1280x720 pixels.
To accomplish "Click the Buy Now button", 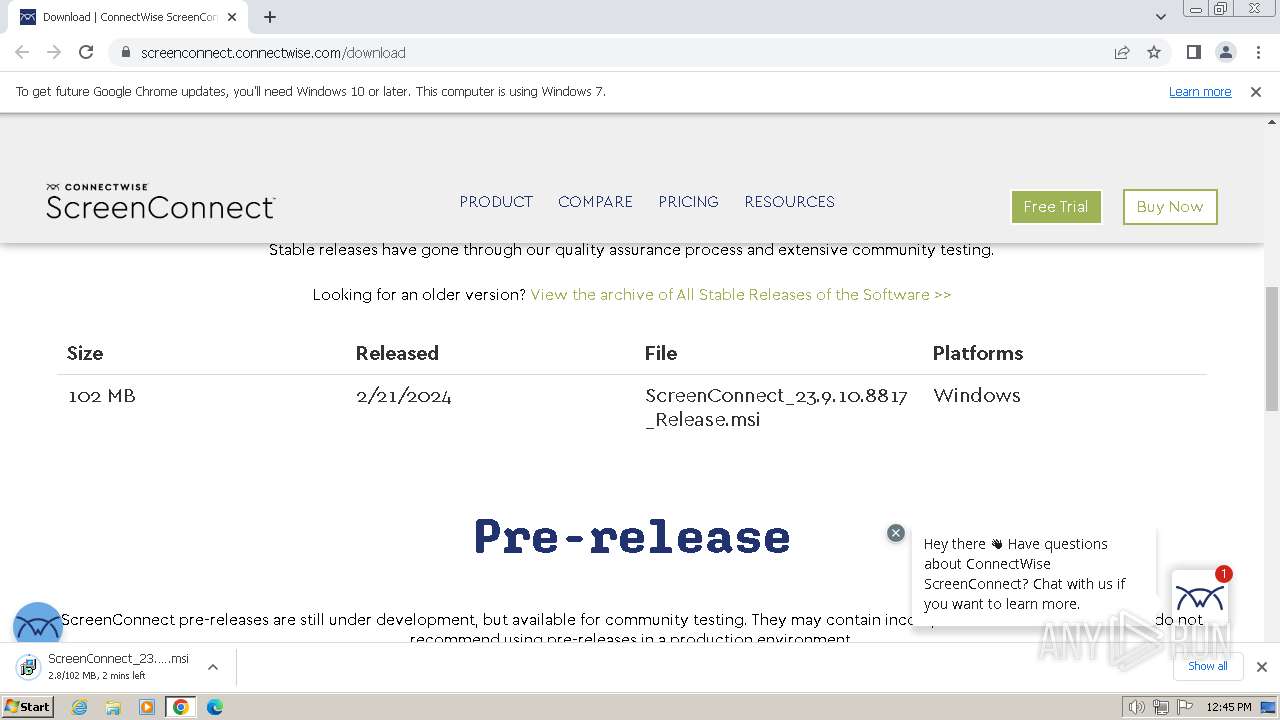I will pos(1170,207).
